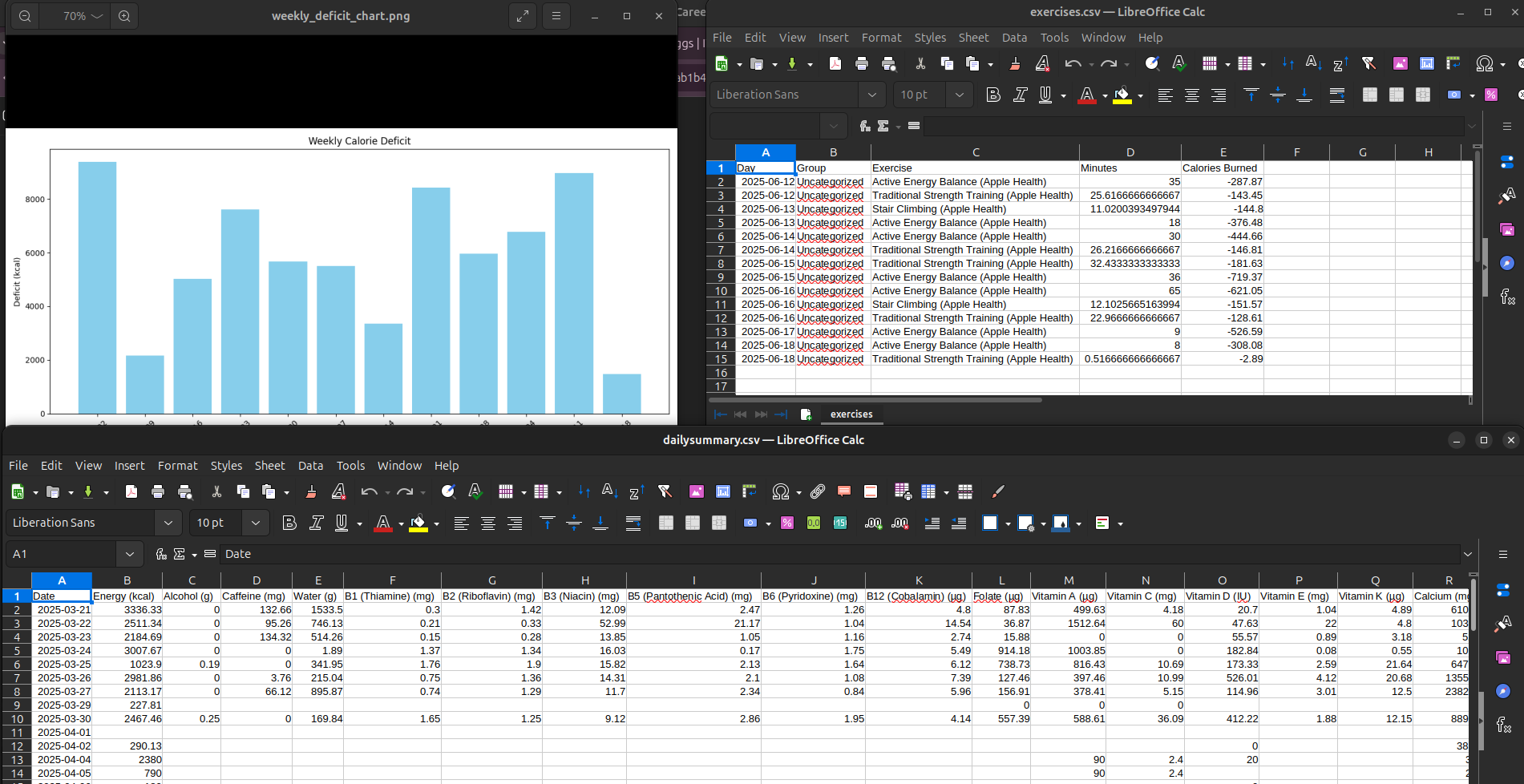
Task: Expand Name Box dropdown in dailysummary
Action: click(130, 554)
